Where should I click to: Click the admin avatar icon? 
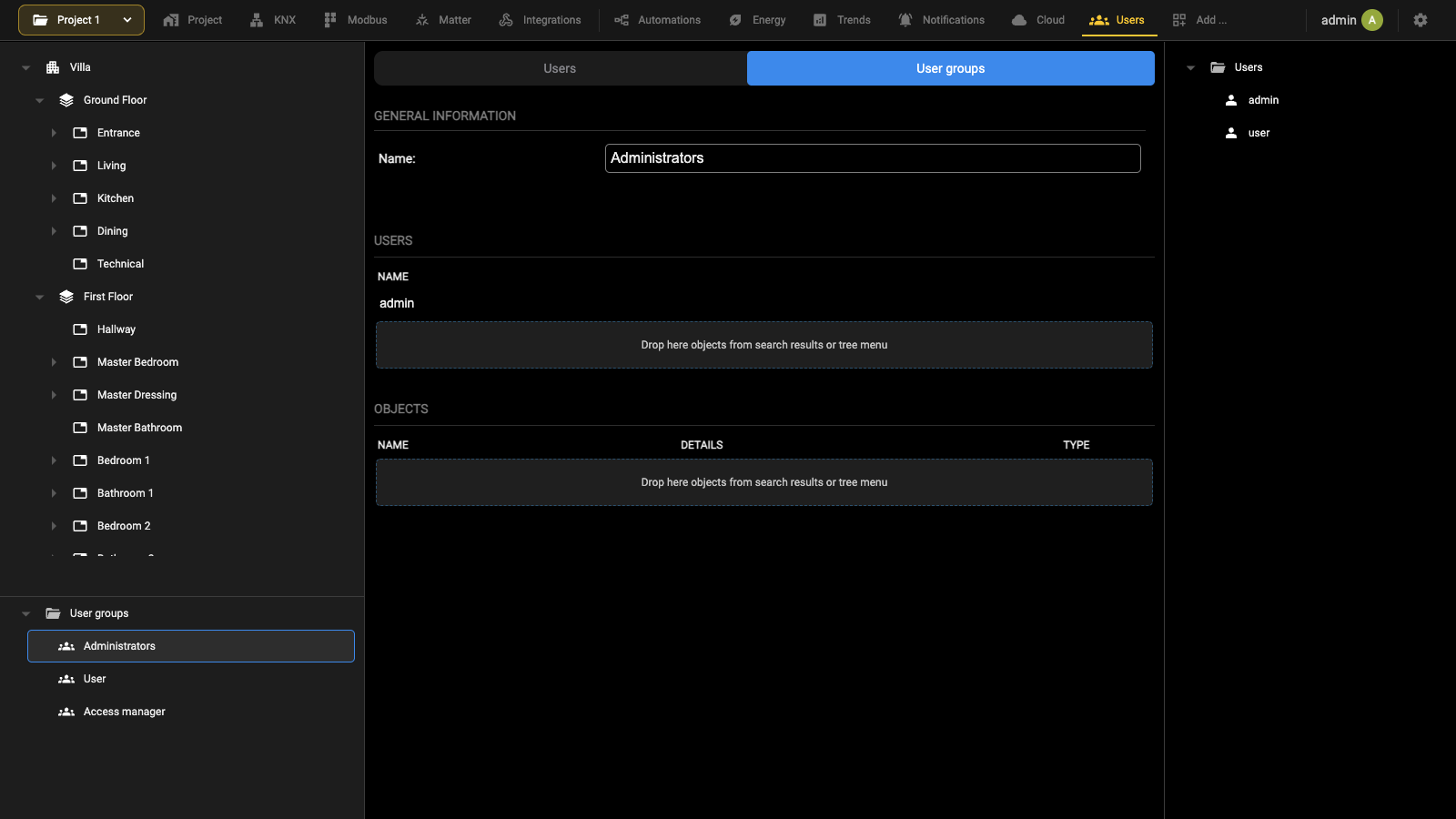pyautogui.click(x=1372, y=20)
